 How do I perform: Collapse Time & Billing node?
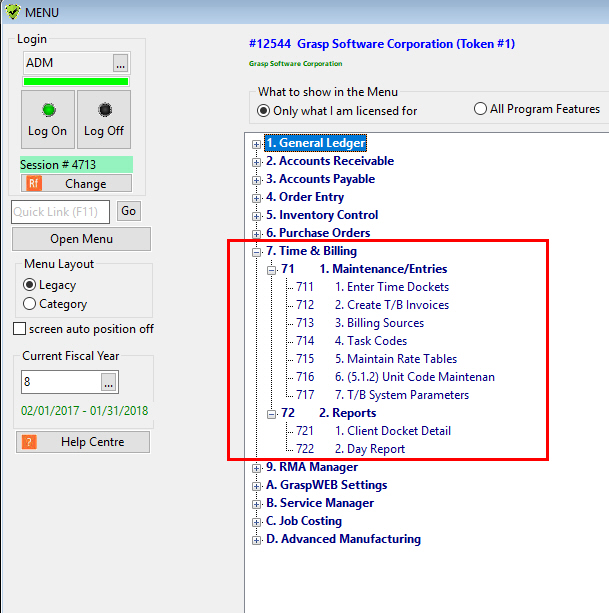[x=256, y=252]
